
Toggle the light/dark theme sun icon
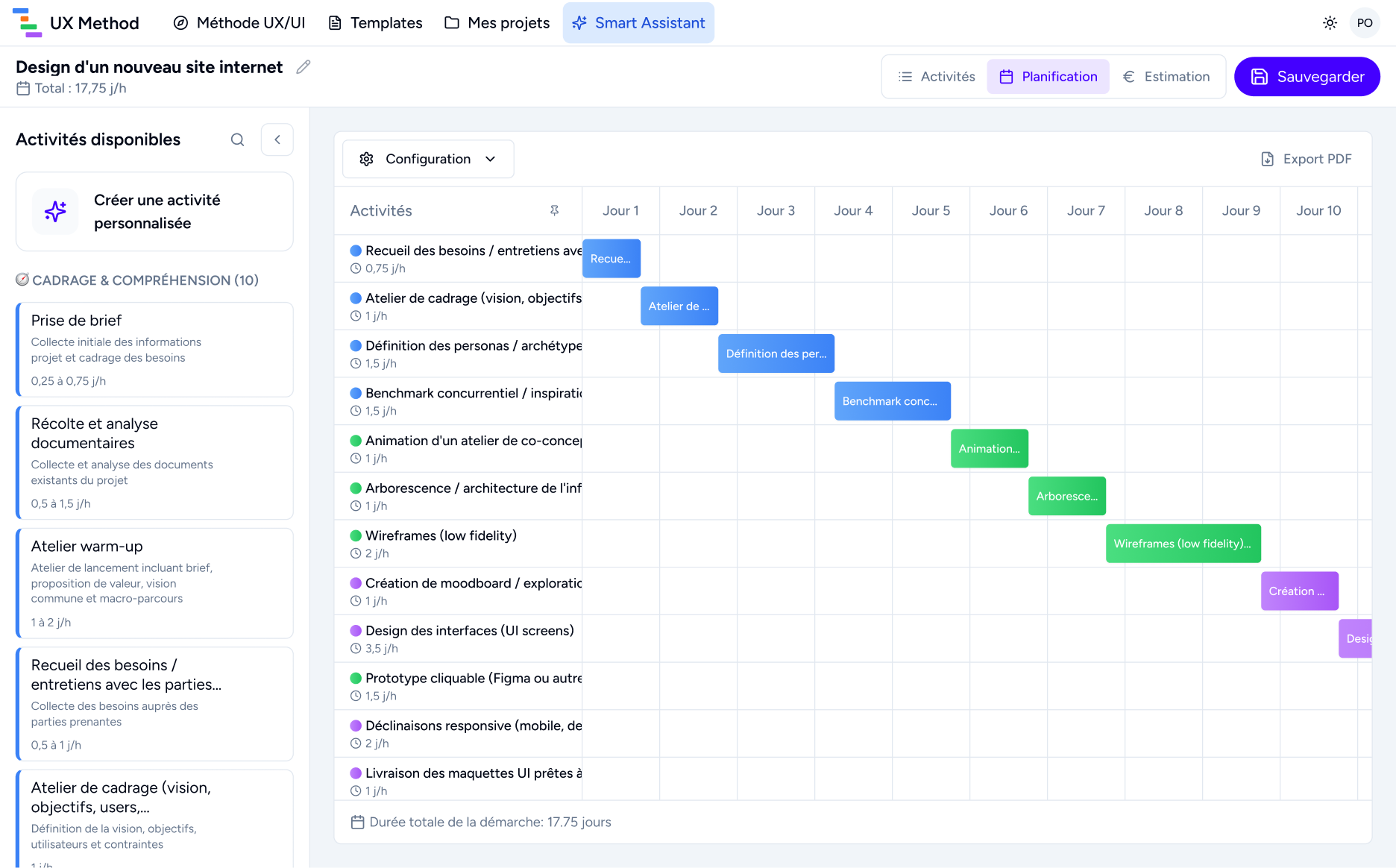point(1330,23)
